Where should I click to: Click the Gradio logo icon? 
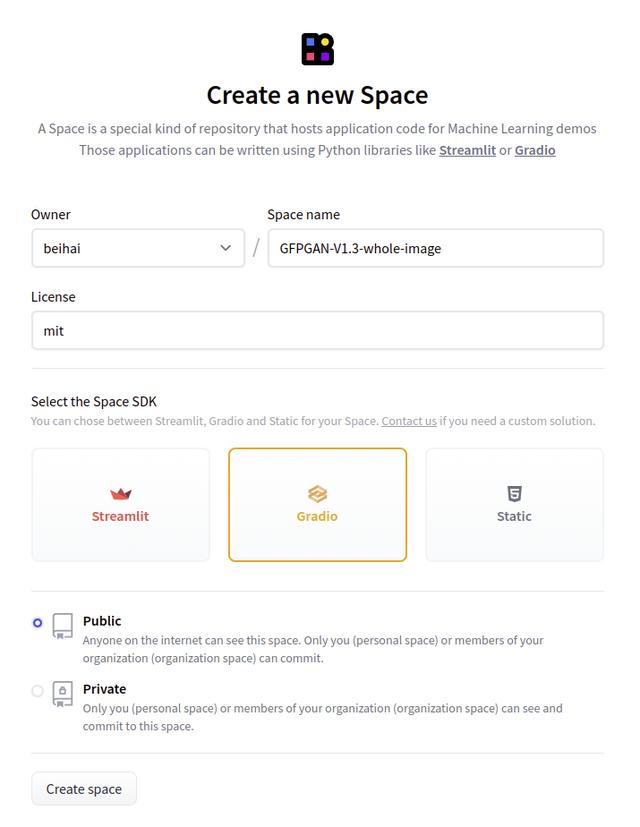click(317, 494)
